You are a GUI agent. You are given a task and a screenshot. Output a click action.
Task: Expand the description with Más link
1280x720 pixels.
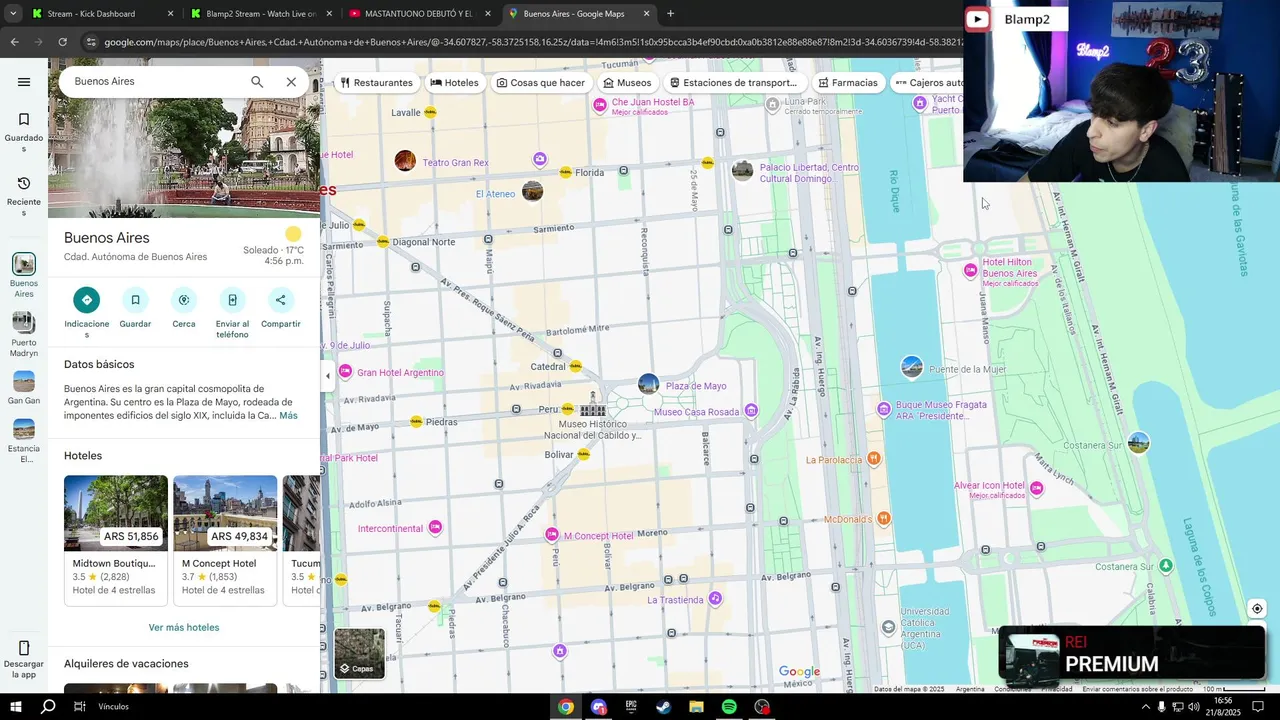click(288, 415)
